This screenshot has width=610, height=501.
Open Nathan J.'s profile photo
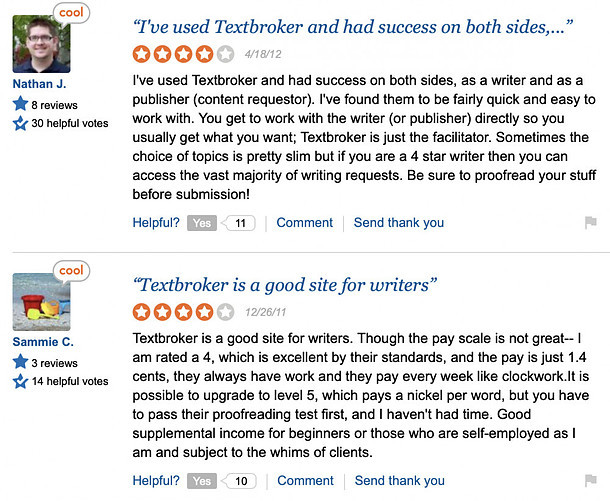point(41,44)
